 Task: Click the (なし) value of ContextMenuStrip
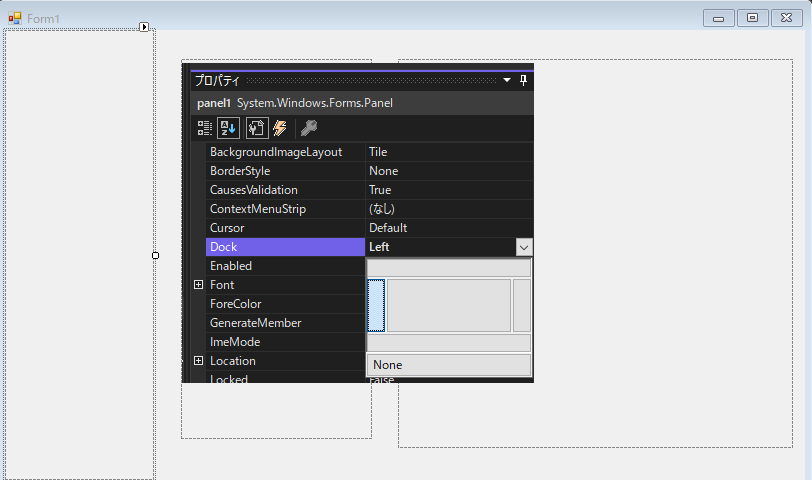[x=382, y=209]
